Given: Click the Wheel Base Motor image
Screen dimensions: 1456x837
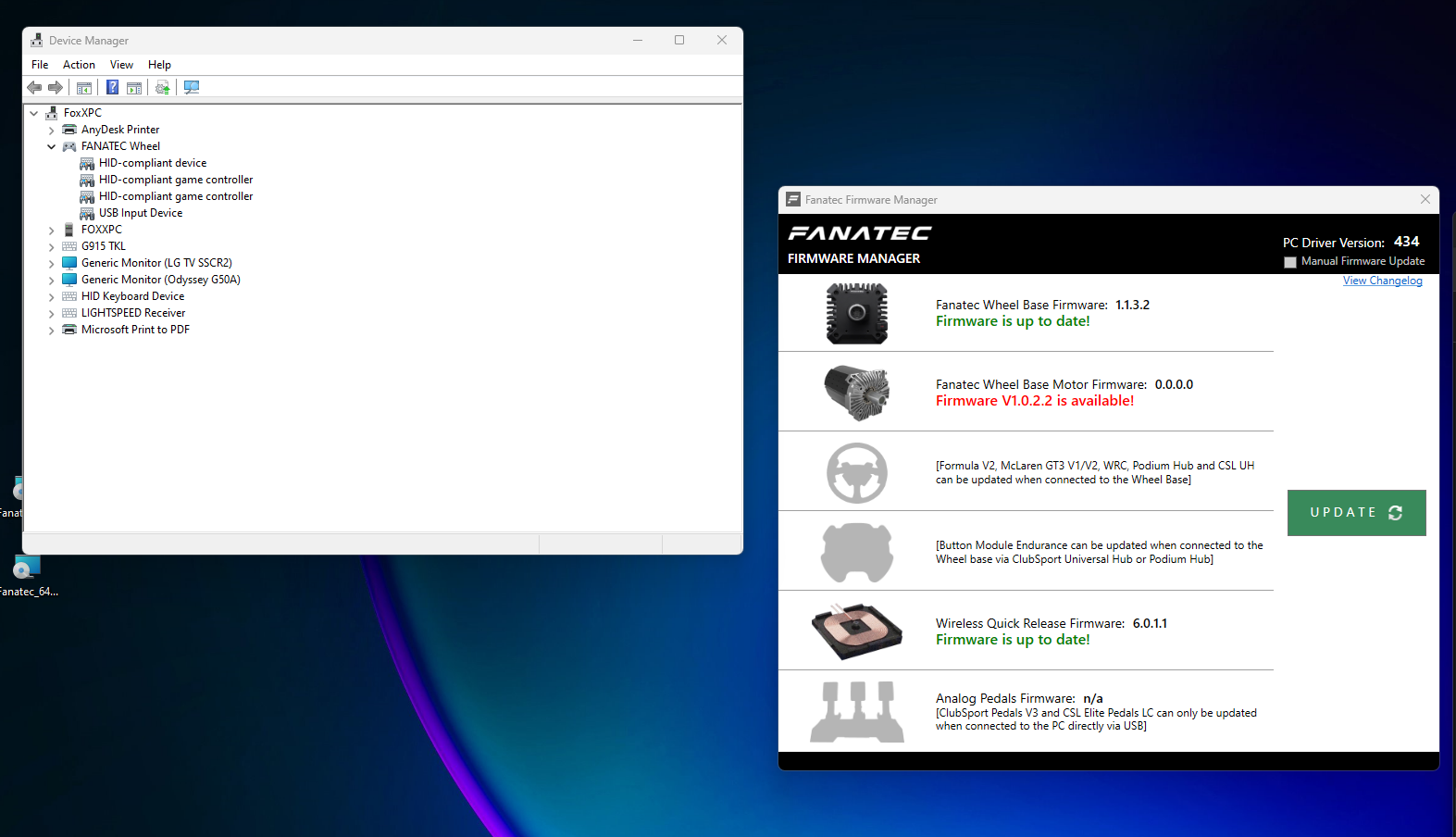Looking at the screenshot, I should click(857, 393).
